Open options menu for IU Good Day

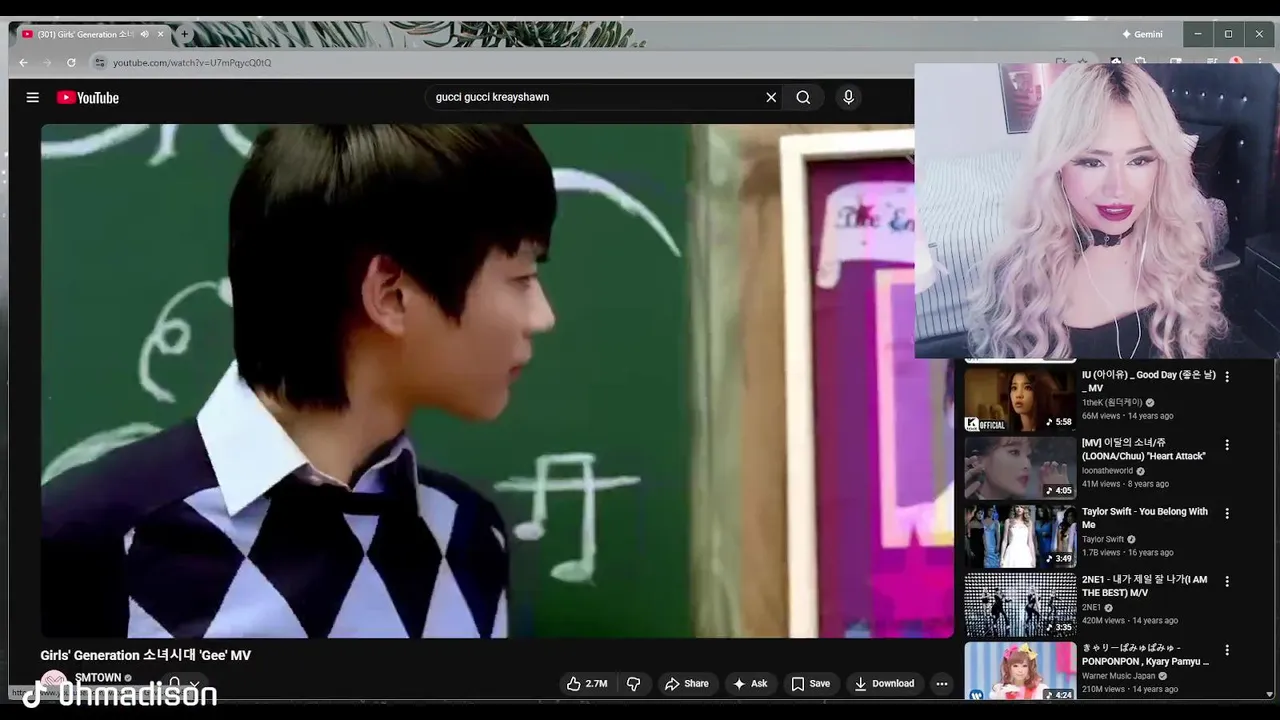(x=1227, y=377)
